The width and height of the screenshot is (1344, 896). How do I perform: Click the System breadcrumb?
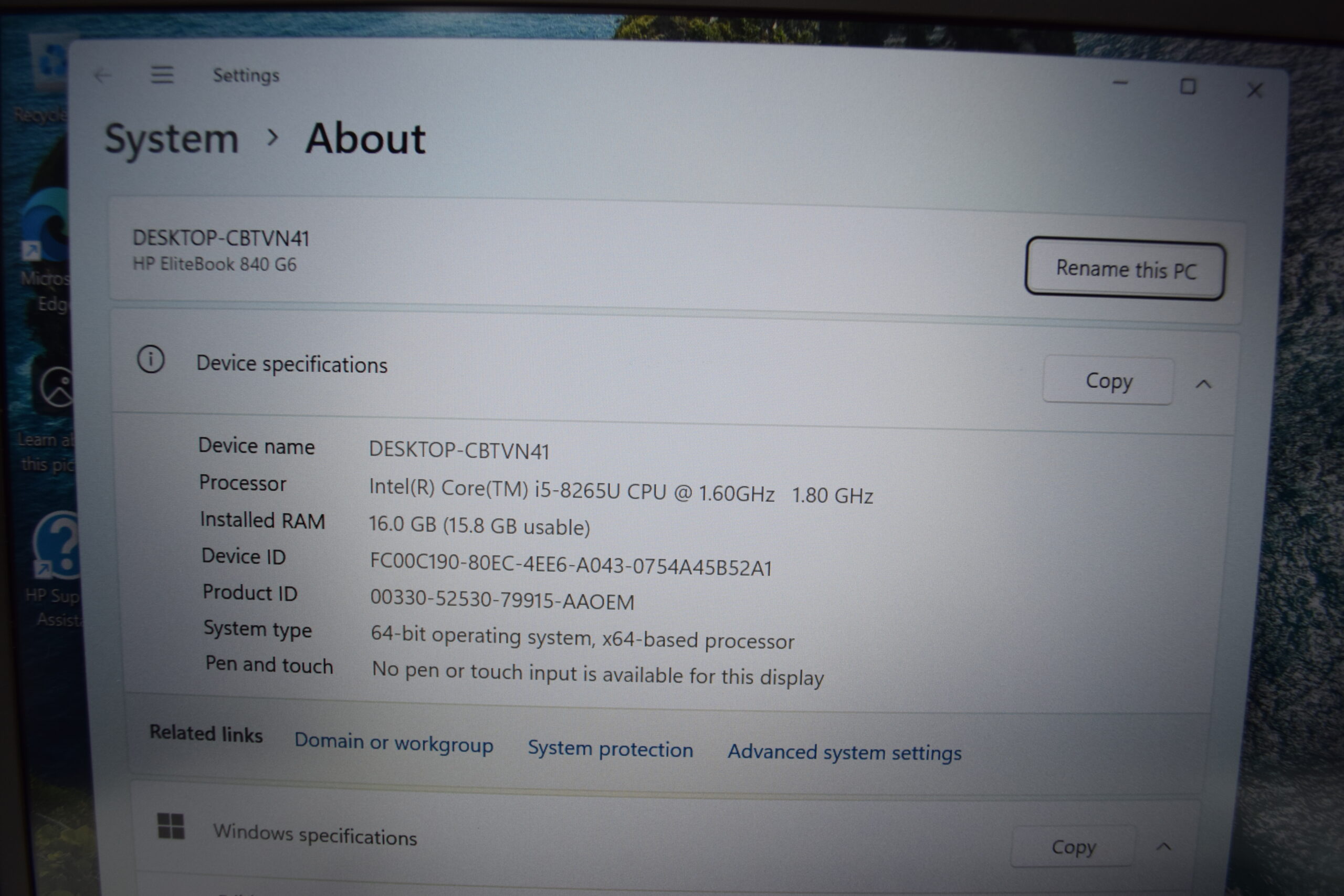coord(172,139)
